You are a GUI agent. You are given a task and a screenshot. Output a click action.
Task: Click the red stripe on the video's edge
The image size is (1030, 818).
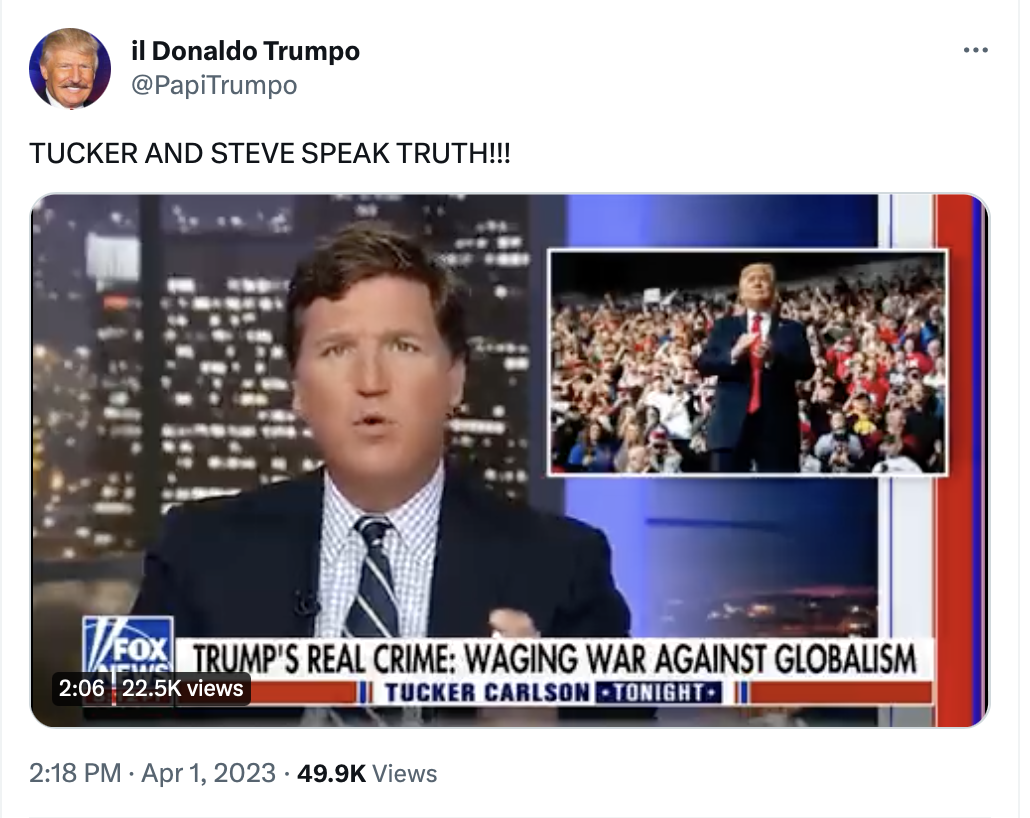(956, 460)
